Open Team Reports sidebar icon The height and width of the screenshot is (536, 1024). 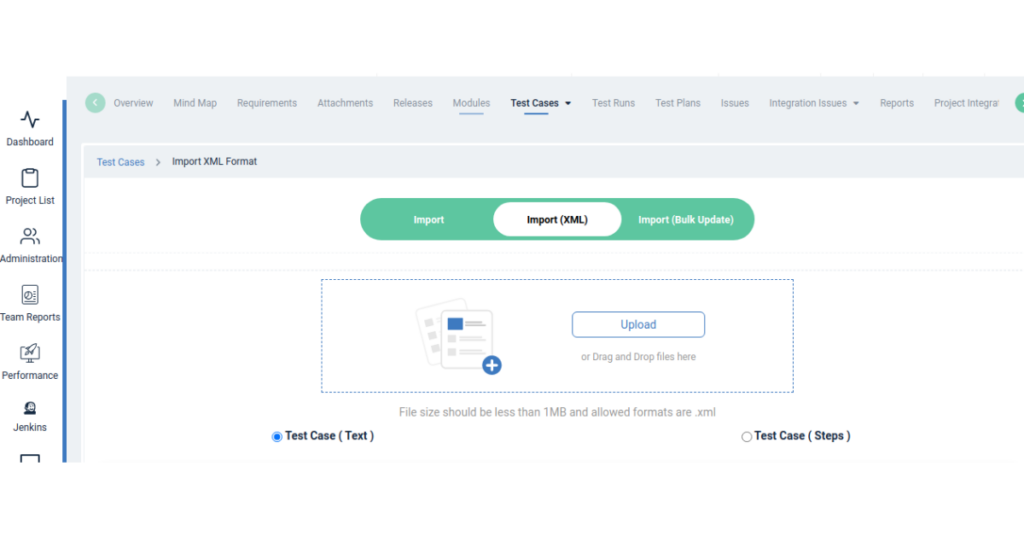(30, 295)
